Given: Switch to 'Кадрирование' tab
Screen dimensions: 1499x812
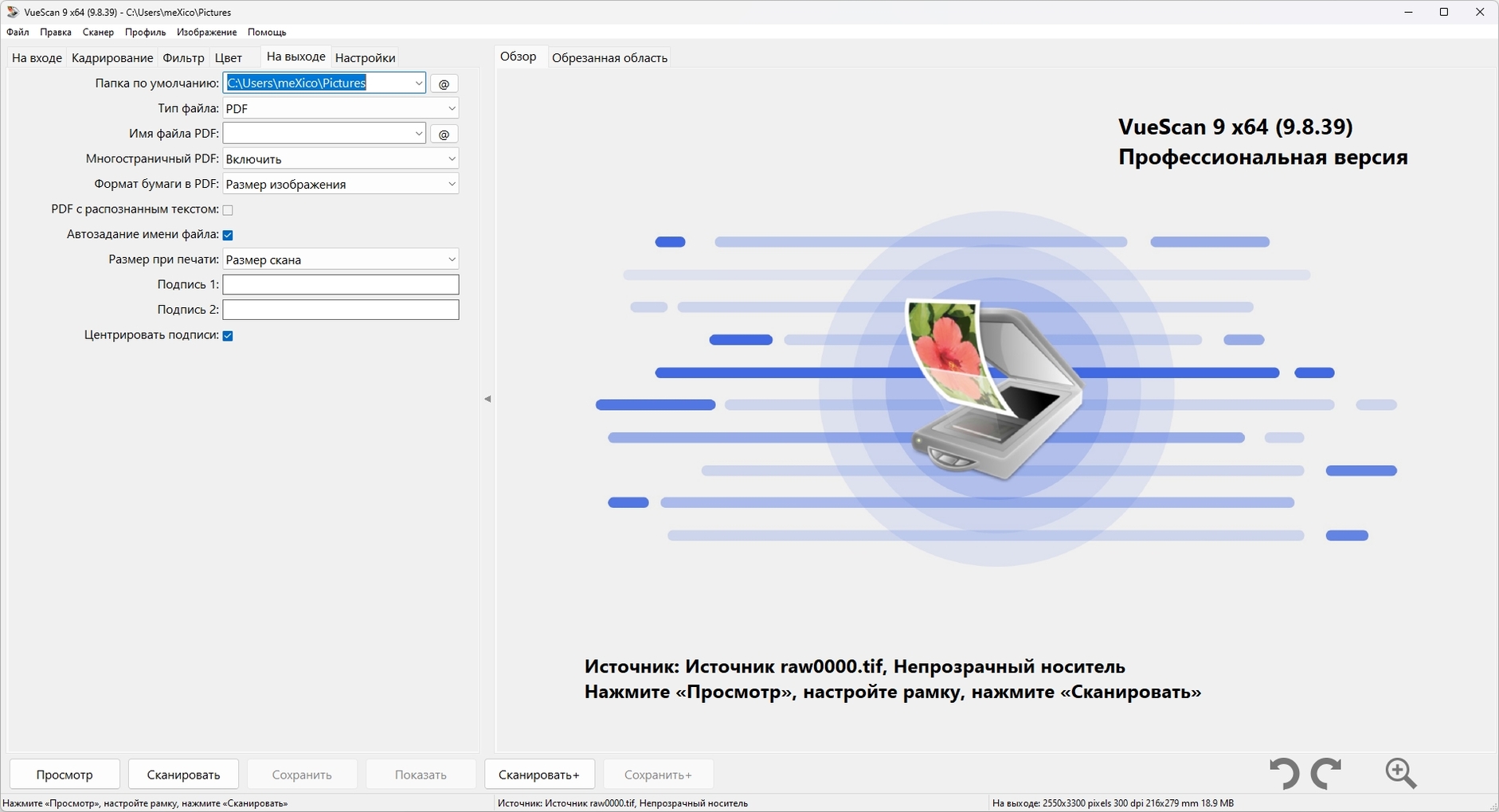Looking at the screenshot, I should coord(112,57).
